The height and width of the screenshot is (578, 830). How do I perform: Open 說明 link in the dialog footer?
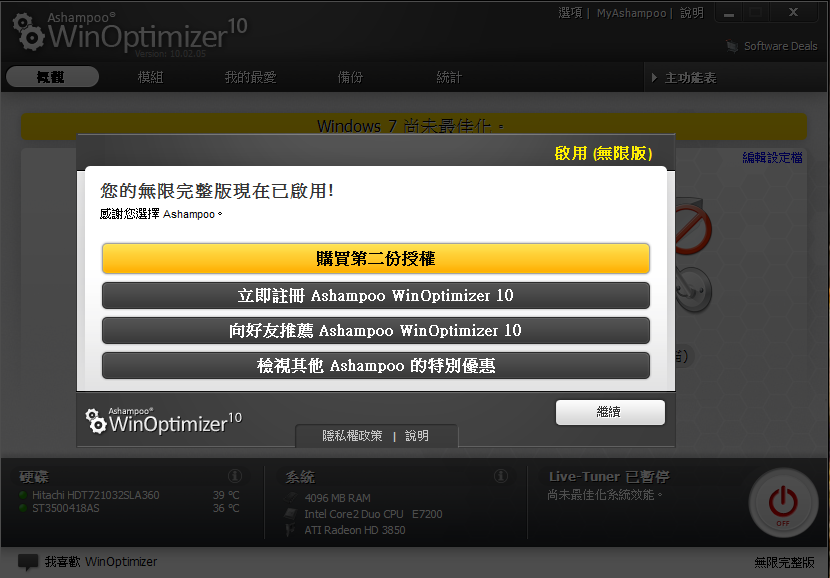pyautogui.click(x=417, y=436)
